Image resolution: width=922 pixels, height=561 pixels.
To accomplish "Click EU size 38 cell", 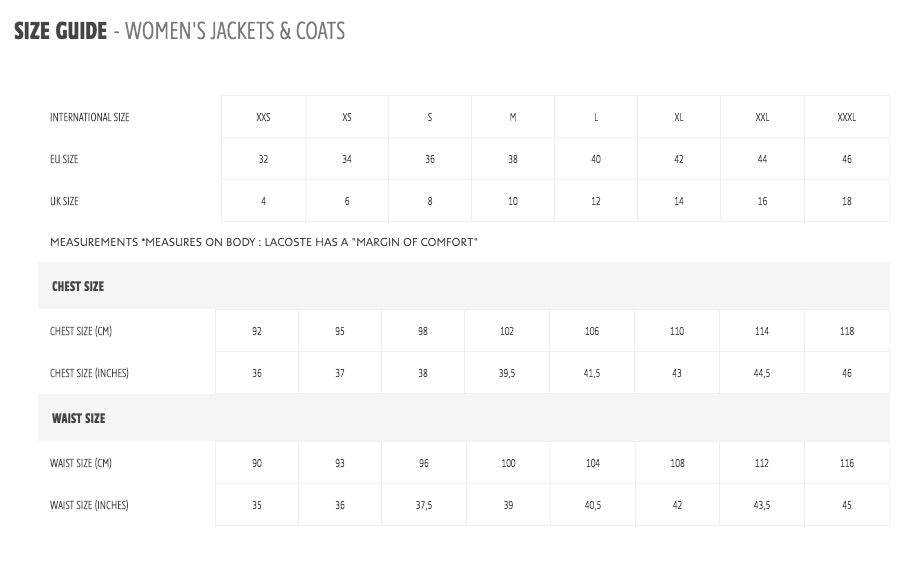I will coord(513,159).
